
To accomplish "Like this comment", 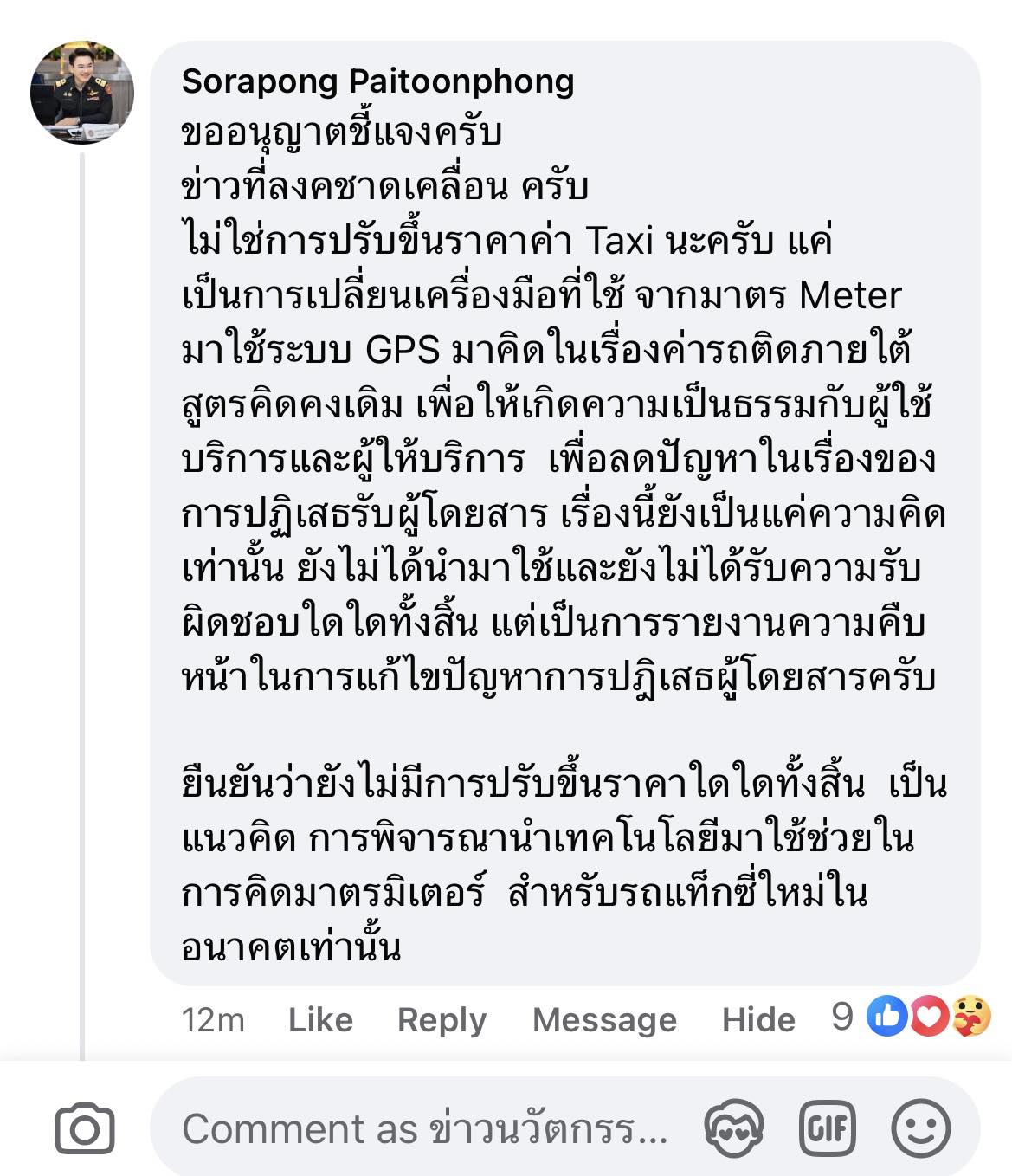I will pyautogui.click(x=320, y=1019).
